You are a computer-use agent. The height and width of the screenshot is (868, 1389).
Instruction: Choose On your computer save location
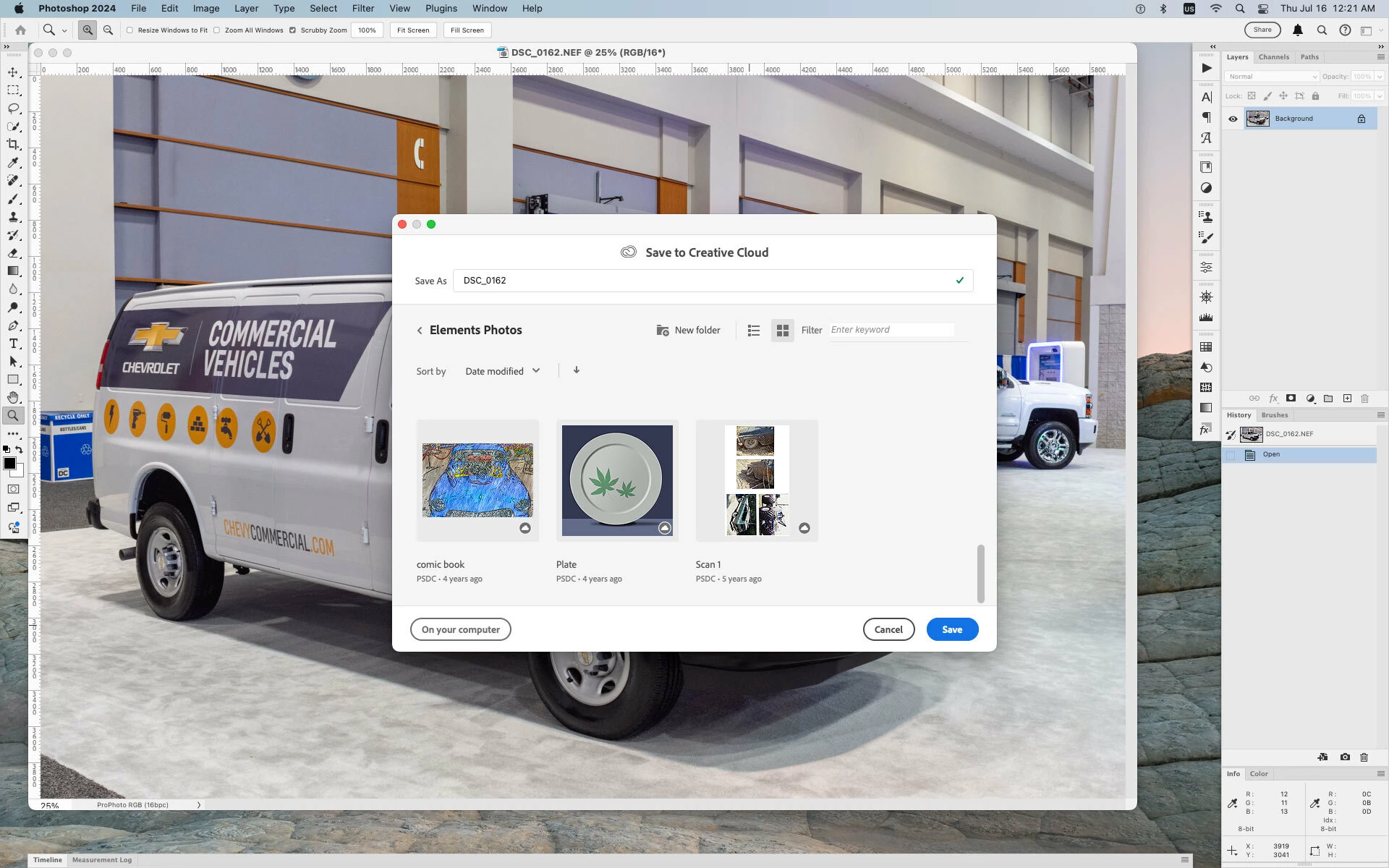(x=460, y=629)
